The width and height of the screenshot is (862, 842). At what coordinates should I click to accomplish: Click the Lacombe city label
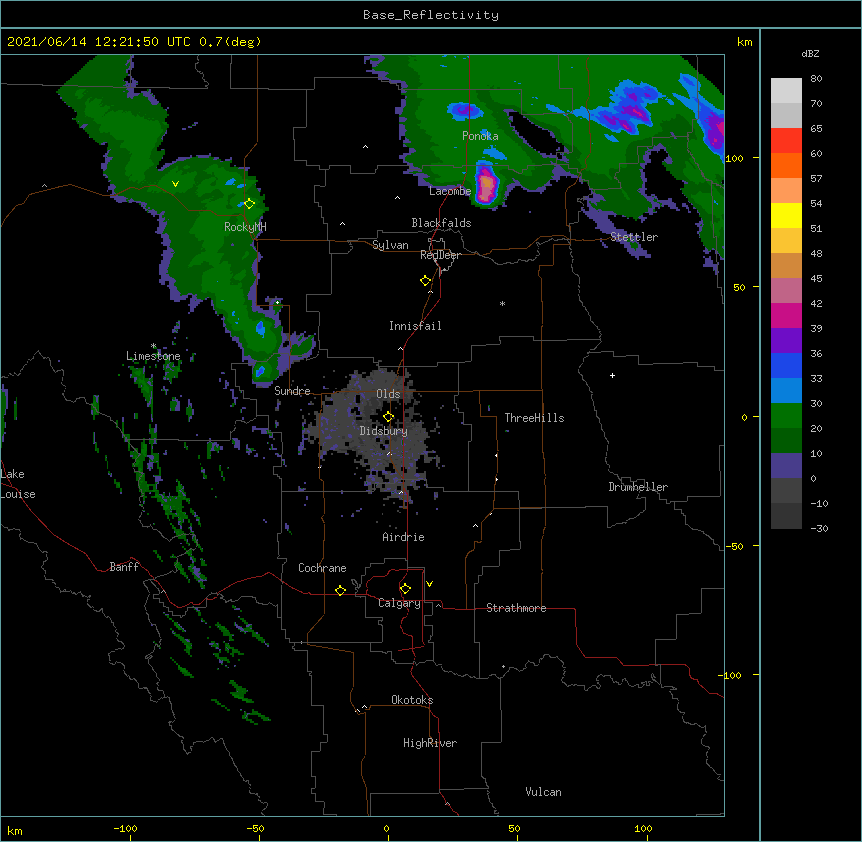pyautogui.click(x=450, y=191)
